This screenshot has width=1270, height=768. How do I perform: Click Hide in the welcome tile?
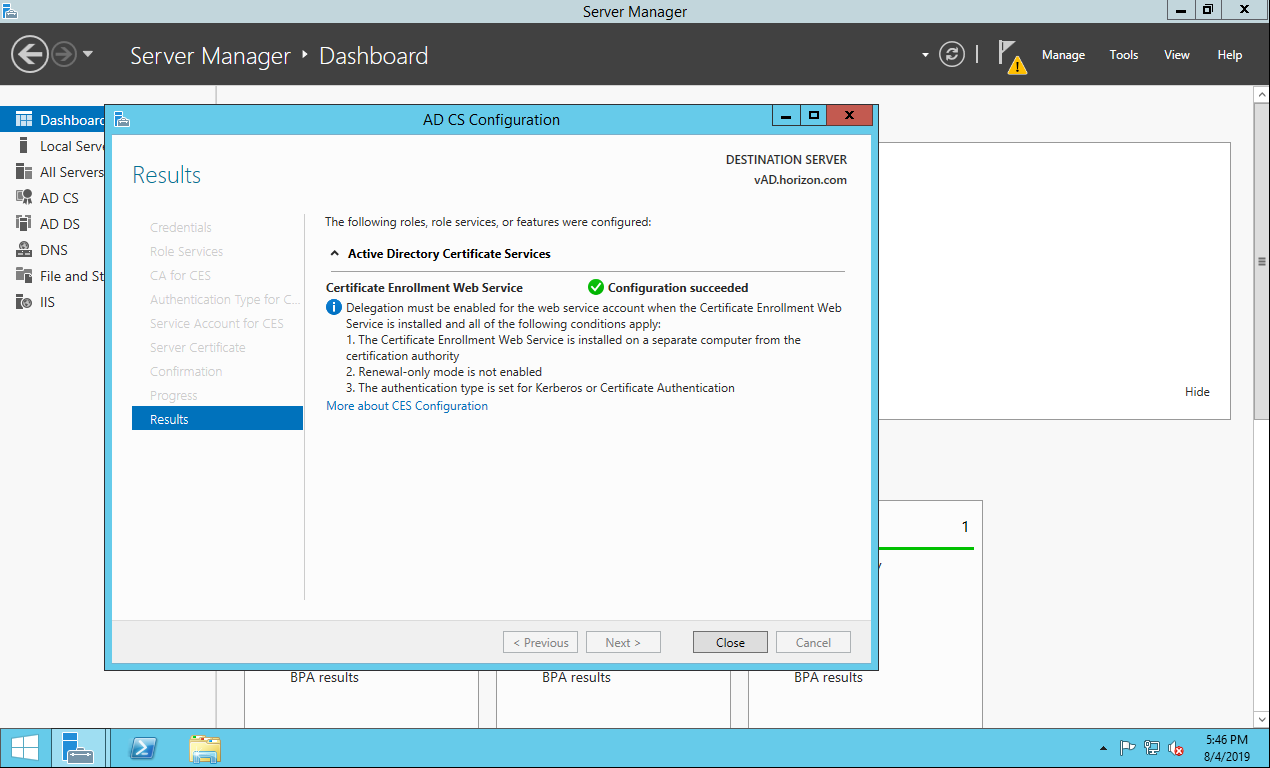pyautogui.click(x=1197, y=392)
